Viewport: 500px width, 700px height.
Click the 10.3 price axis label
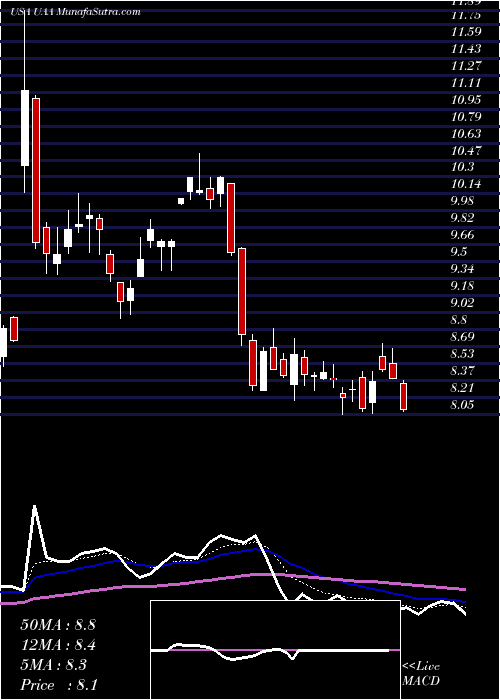point(462,167)
